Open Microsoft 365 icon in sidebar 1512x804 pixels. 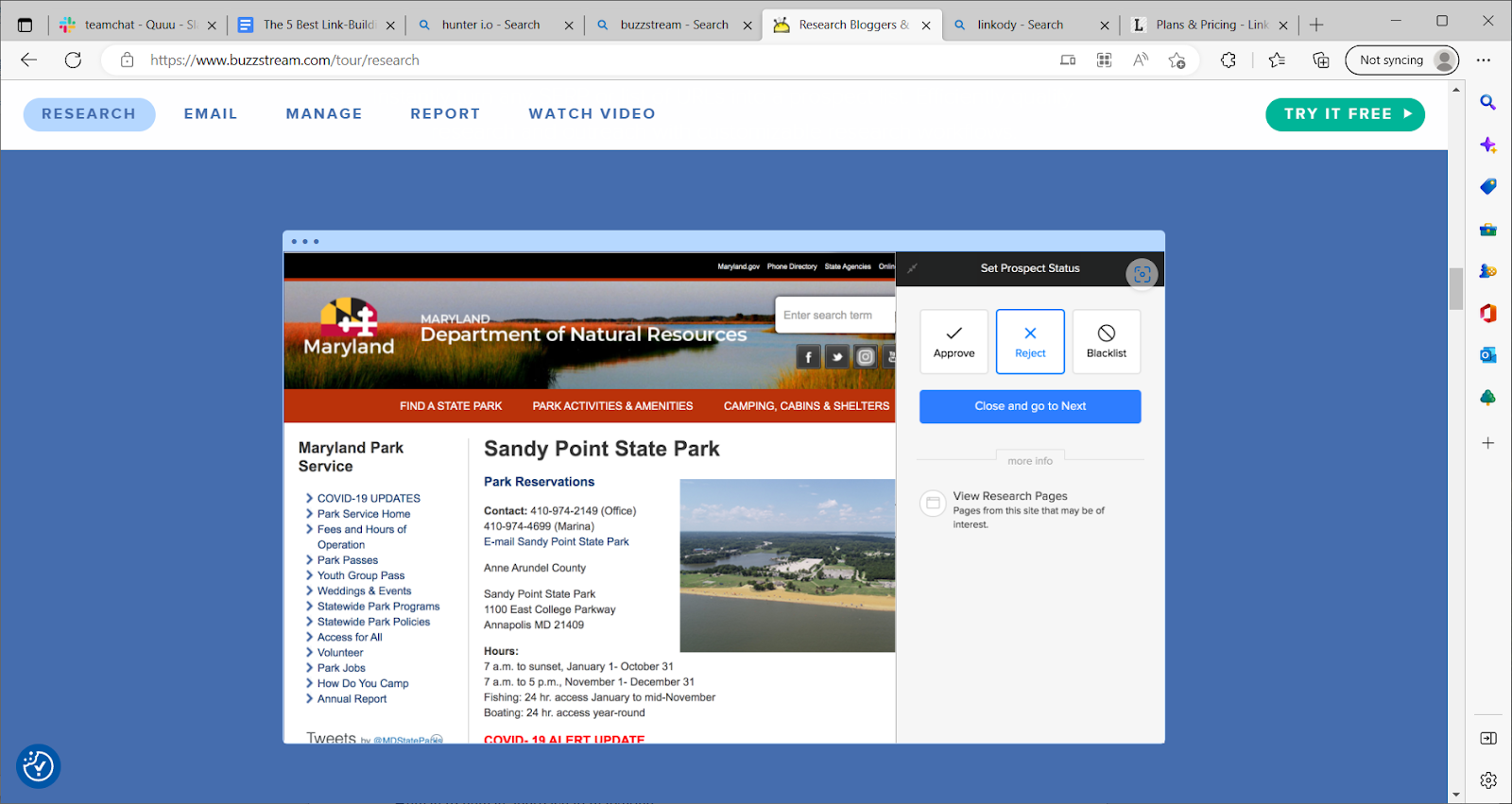(1487, 313)
